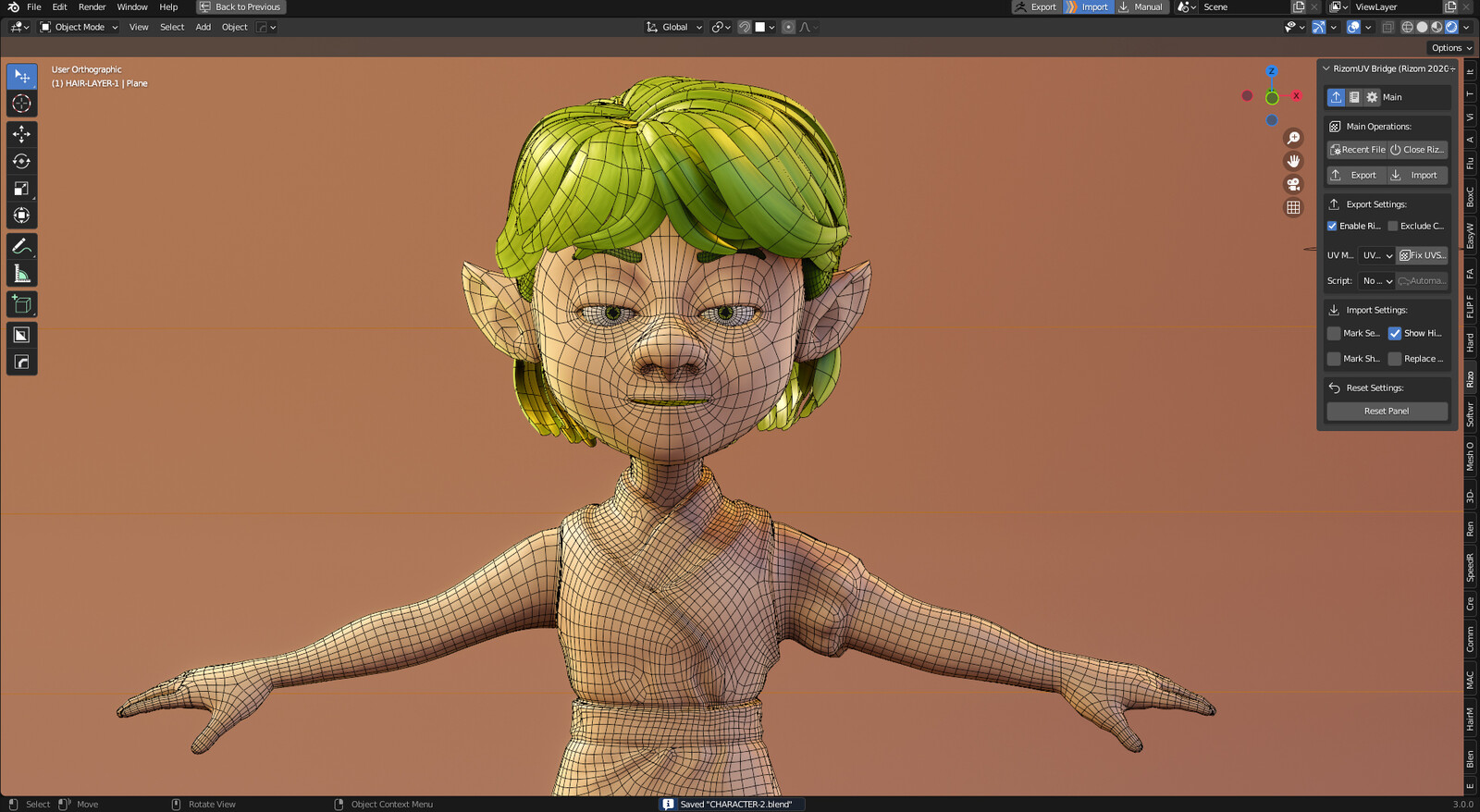Open the editor type dropdown

18,27
